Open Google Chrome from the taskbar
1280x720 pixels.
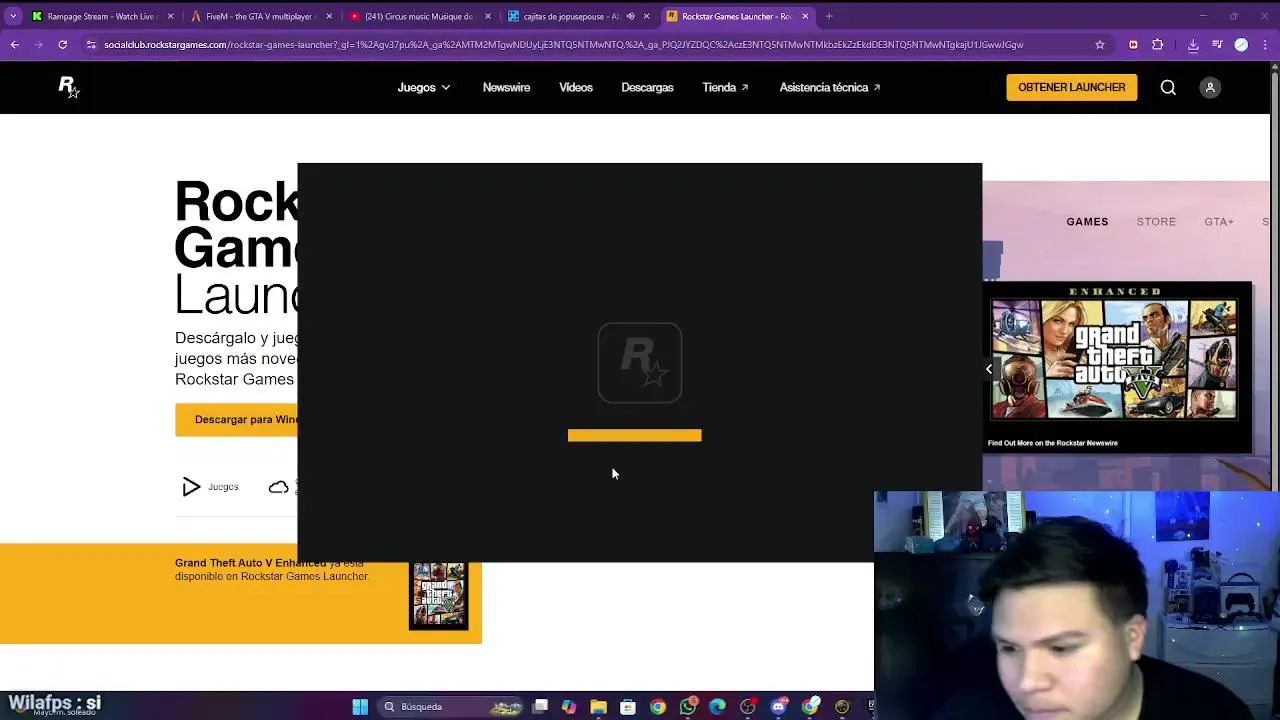[x=658, y=707]
